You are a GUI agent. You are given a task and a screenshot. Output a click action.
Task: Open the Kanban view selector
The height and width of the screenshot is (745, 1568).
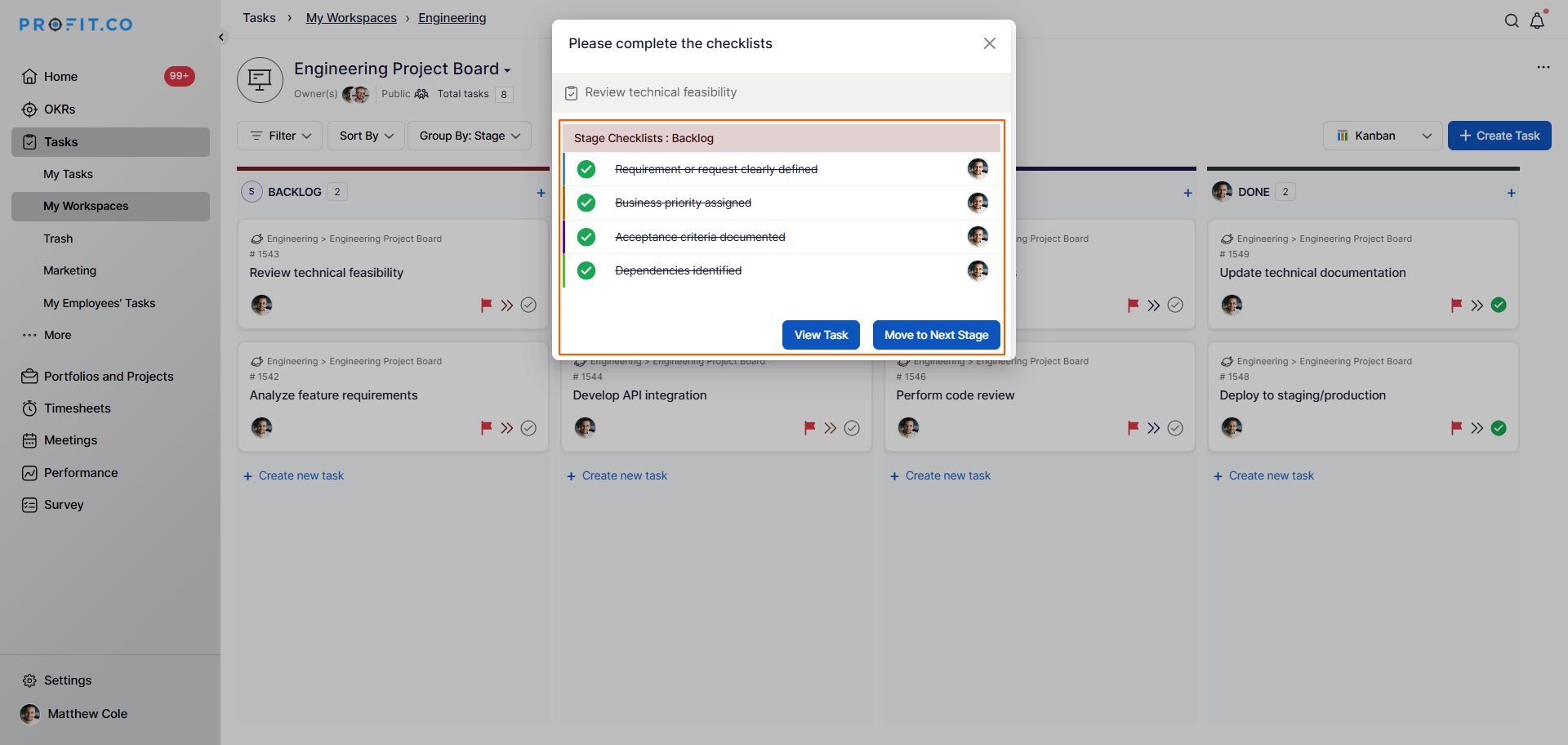tap(1383, 136)
